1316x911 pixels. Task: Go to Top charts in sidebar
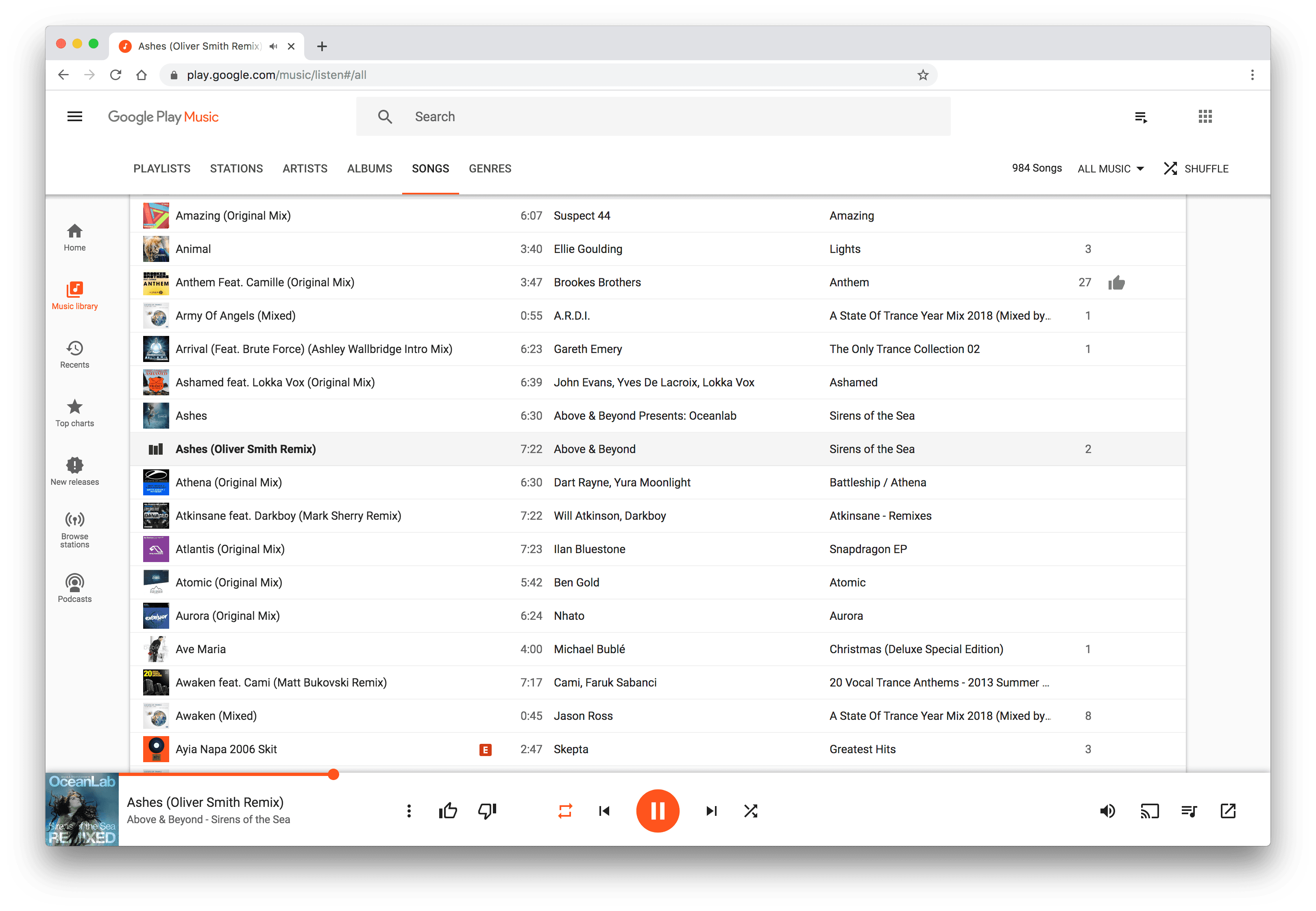[x=74, y=413]
